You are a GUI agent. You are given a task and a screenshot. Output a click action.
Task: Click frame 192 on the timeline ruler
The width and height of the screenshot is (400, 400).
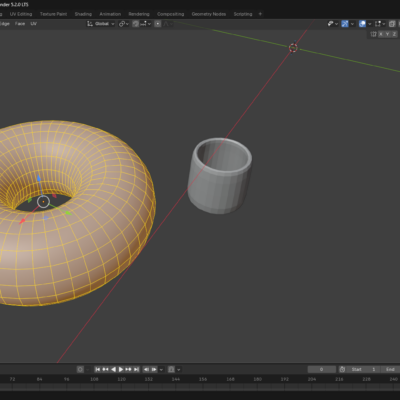pos(284,379)
